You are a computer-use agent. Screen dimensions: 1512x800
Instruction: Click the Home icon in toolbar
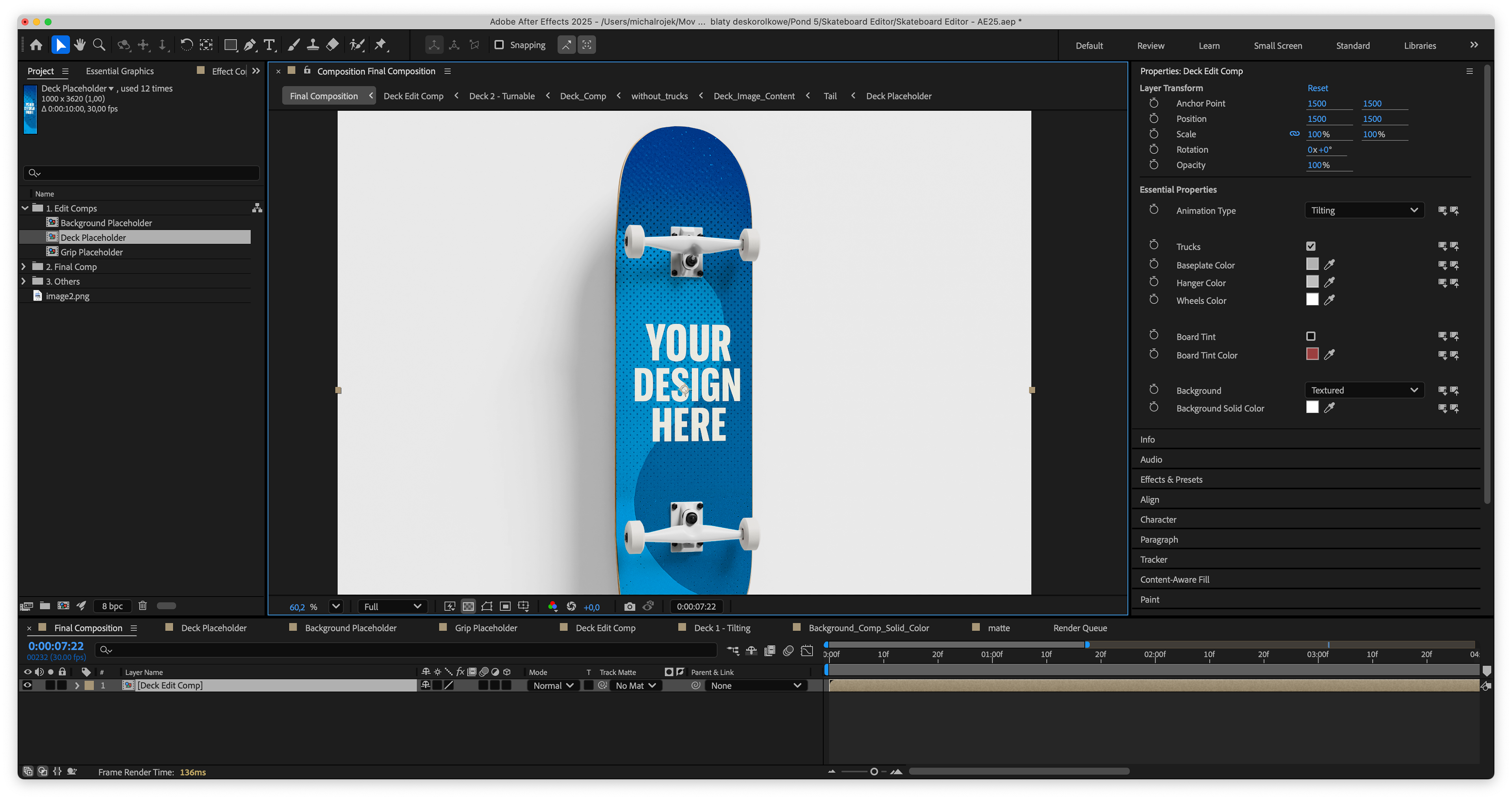coord(36,45)
